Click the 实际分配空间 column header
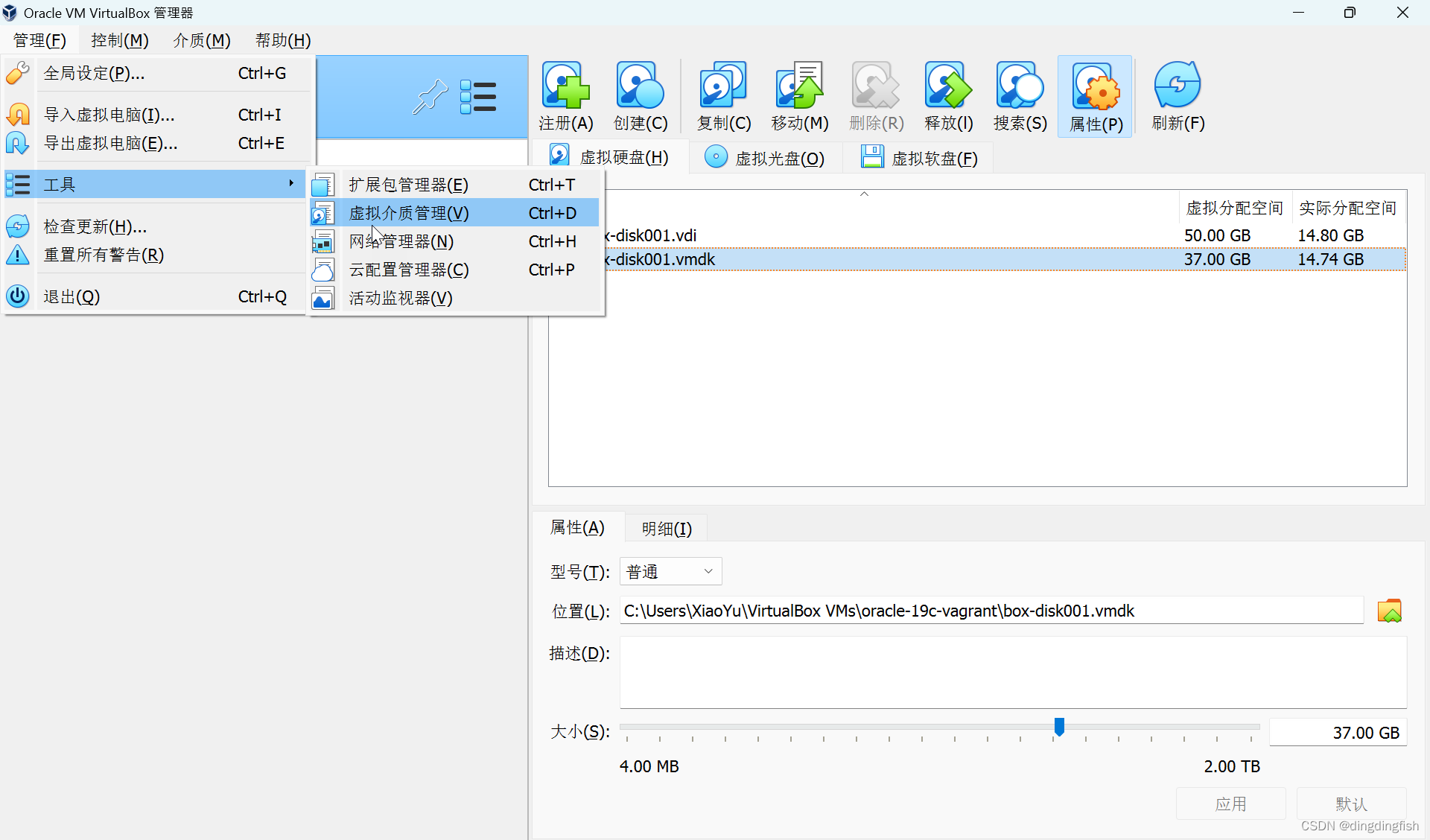This screenshot has height=840, width=1430. [x=1348, y=208]
